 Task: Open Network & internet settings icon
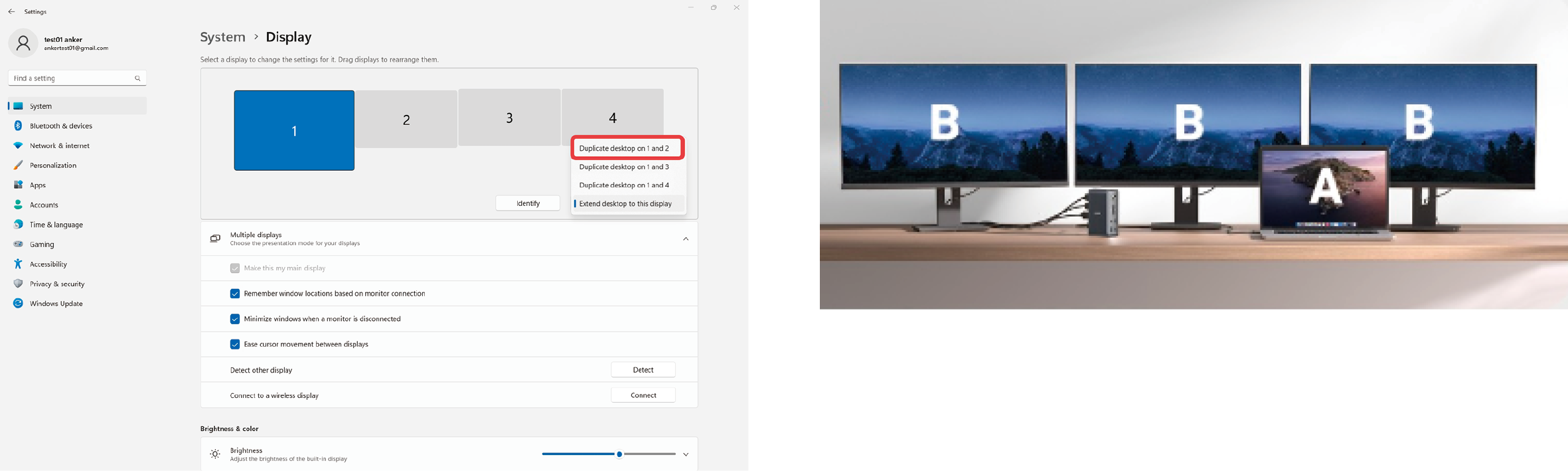tap(18, 145)
